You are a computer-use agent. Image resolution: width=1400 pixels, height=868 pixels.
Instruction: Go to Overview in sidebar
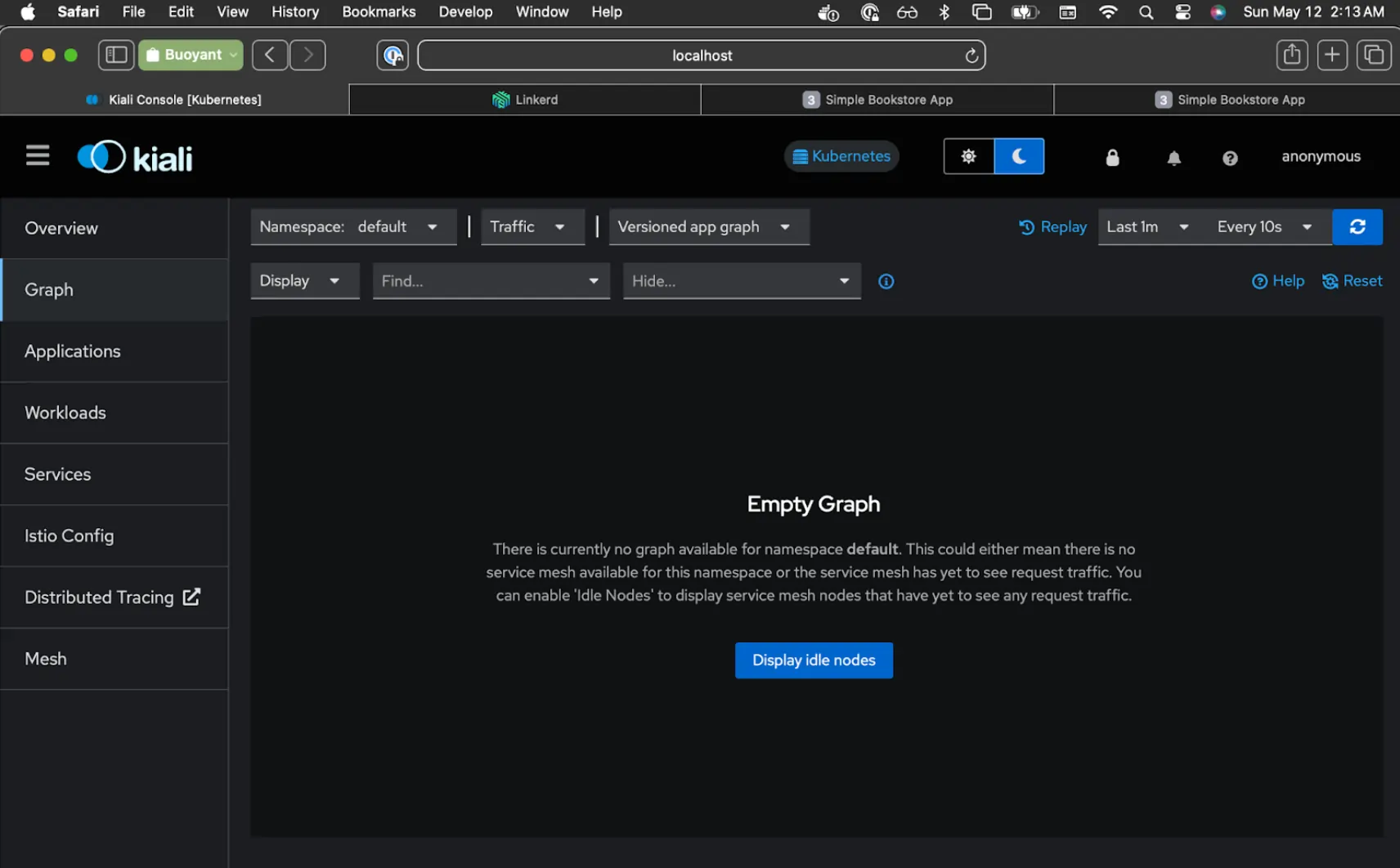(x=114, y=228)
